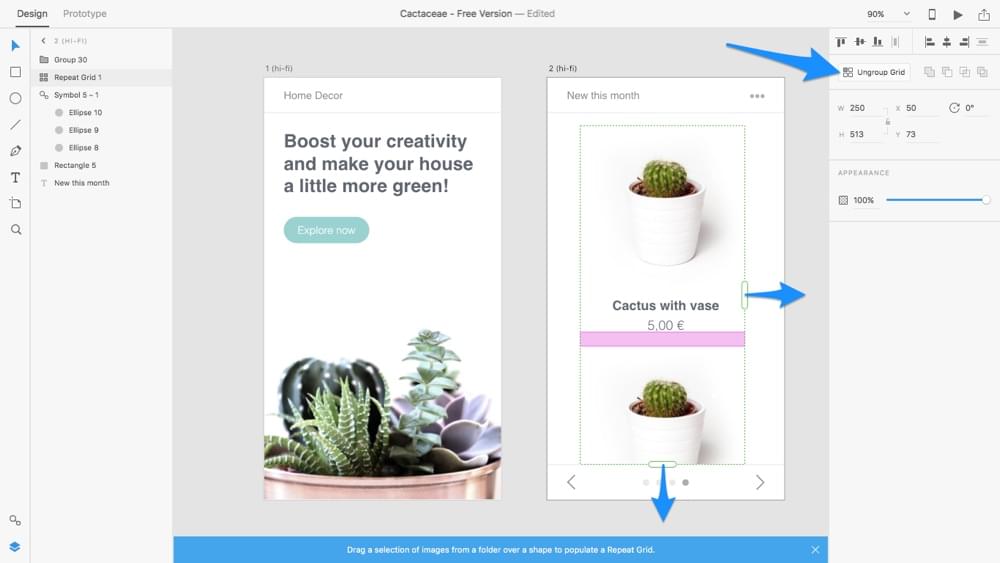Select the Pen tool
Image resolution: width=1000 pixels, height=563 pixels.
pos(15,151)
